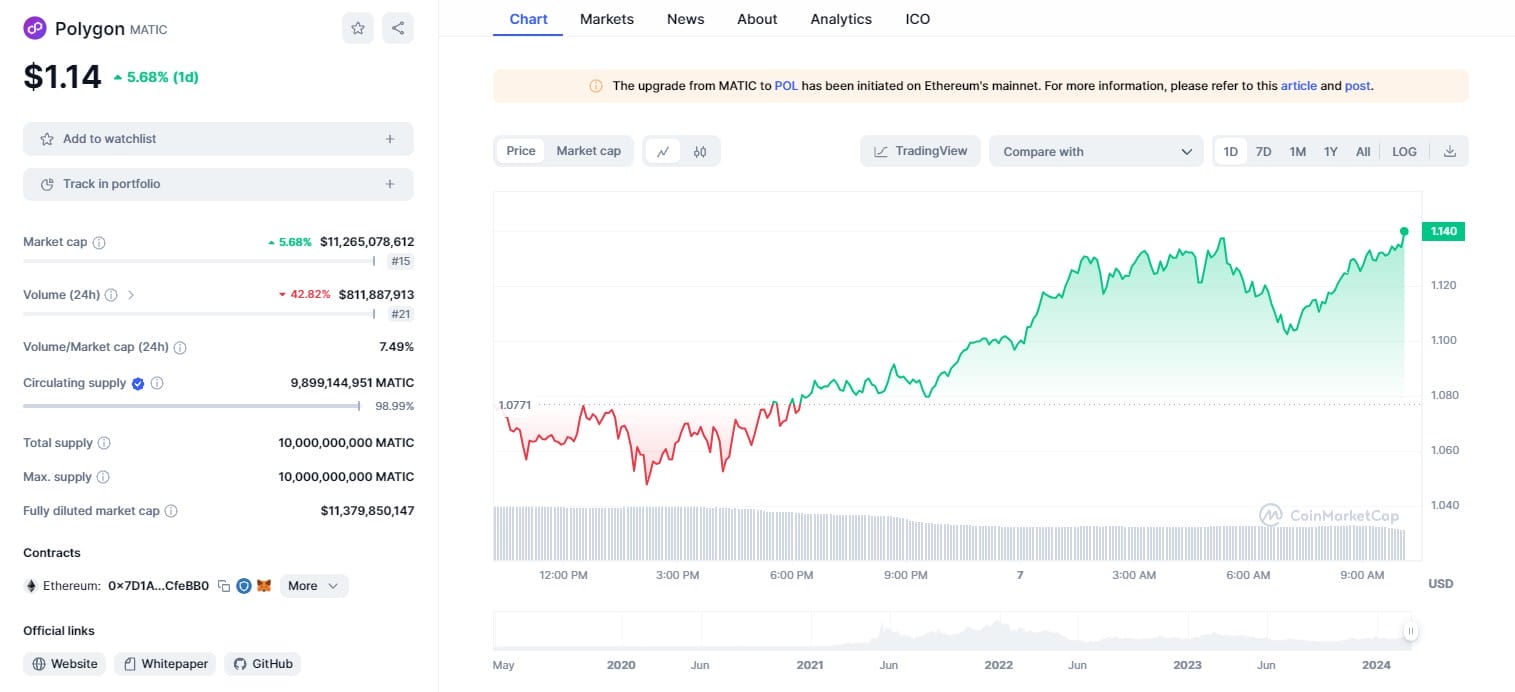Image resolution: width=1515 pixels, height=692 pixels.
Task: Toggle chart to Market cap view
Action: pyautogui.click(x=588, y=151)
